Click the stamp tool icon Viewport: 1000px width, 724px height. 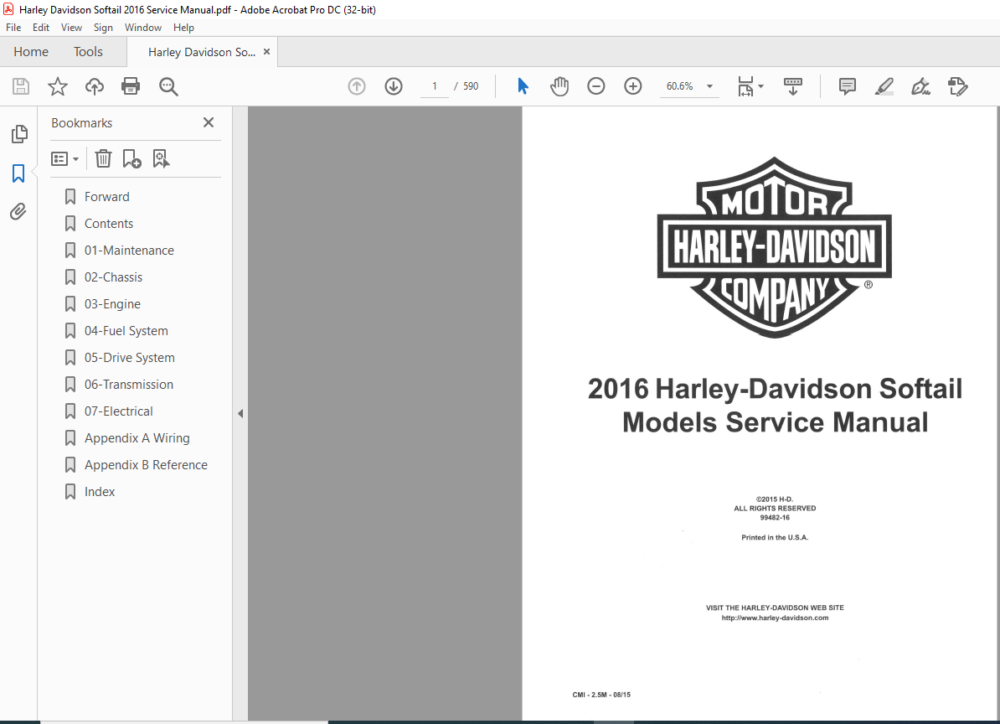958,86
